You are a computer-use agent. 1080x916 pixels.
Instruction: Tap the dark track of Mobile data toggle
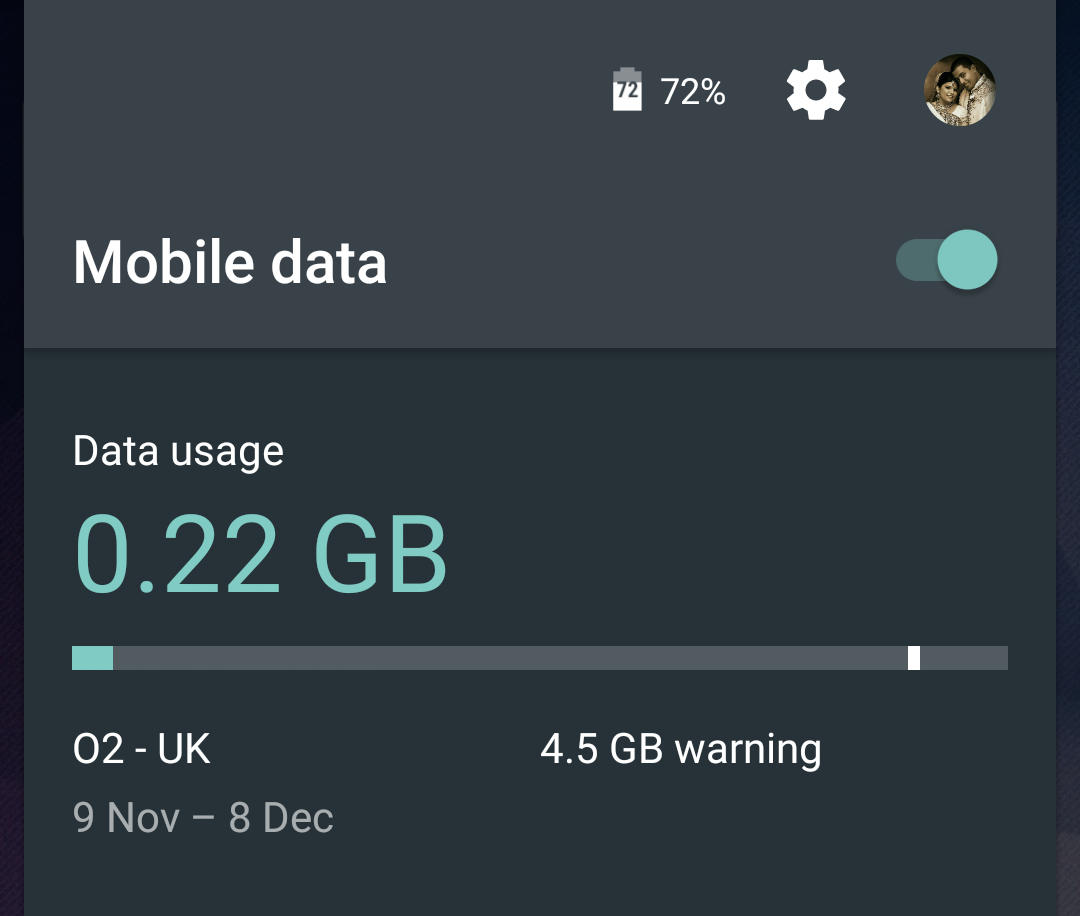coord(916,260)
